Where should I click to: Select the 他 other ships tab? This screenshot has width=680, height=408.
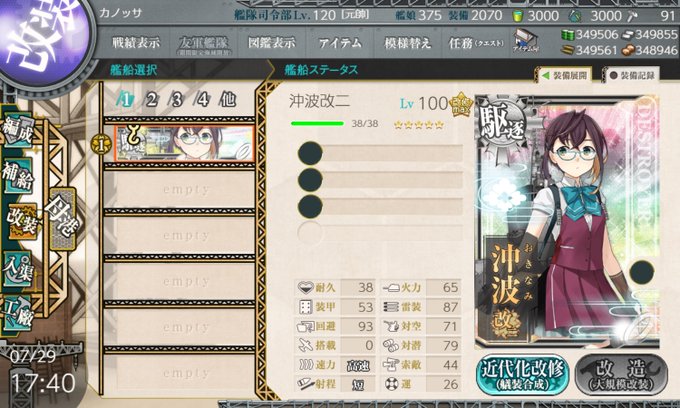(227, 100)
